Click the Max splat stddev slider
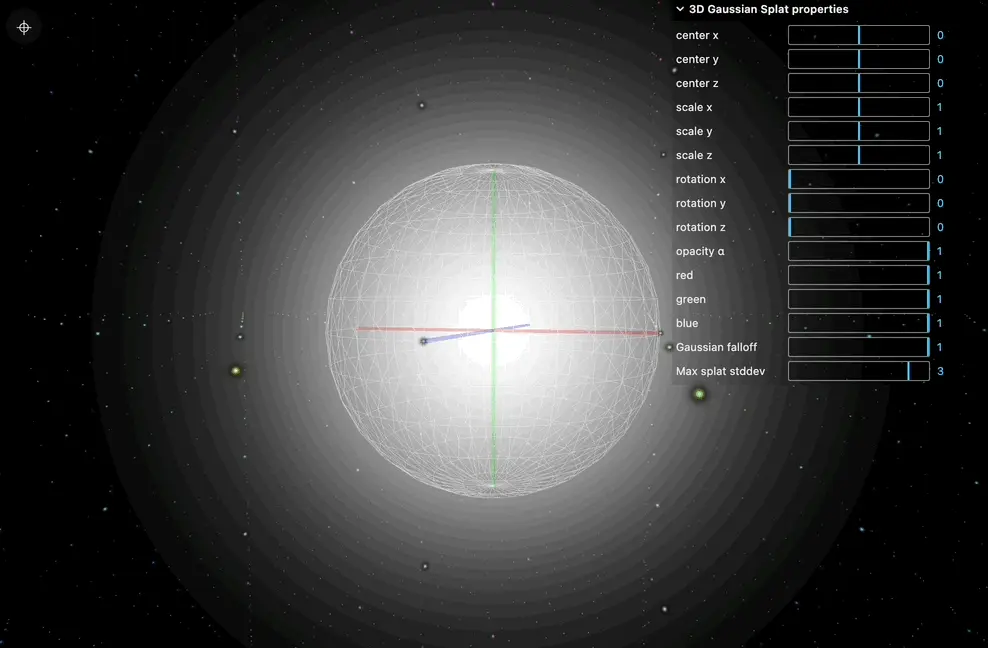The width and height of the screenshot is (988, 648). coord(858,371)
